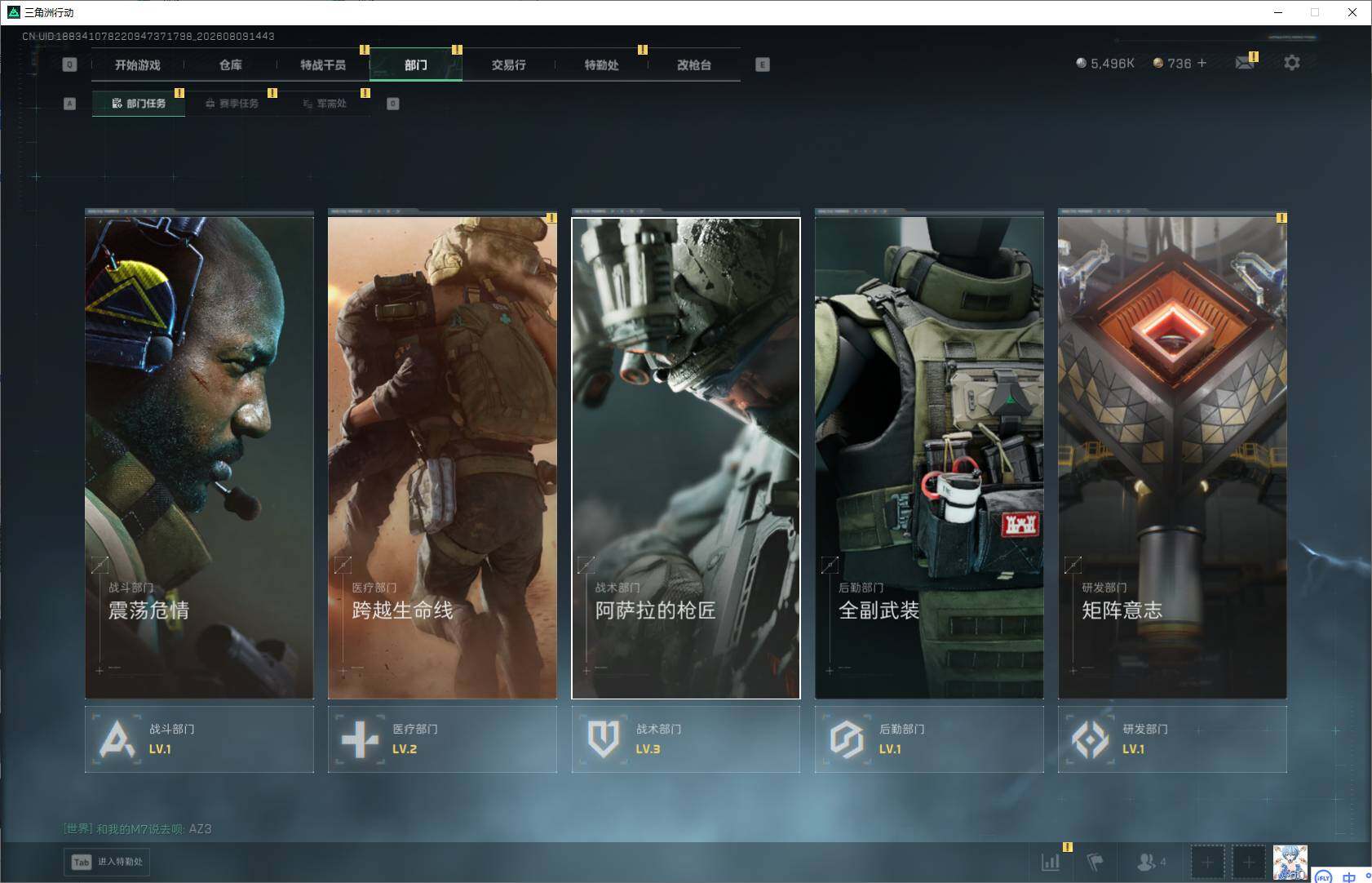This screenshot has width=1372, height=883.
Task: Open the 特勤处 tab
Action: (x=602, y=64)
